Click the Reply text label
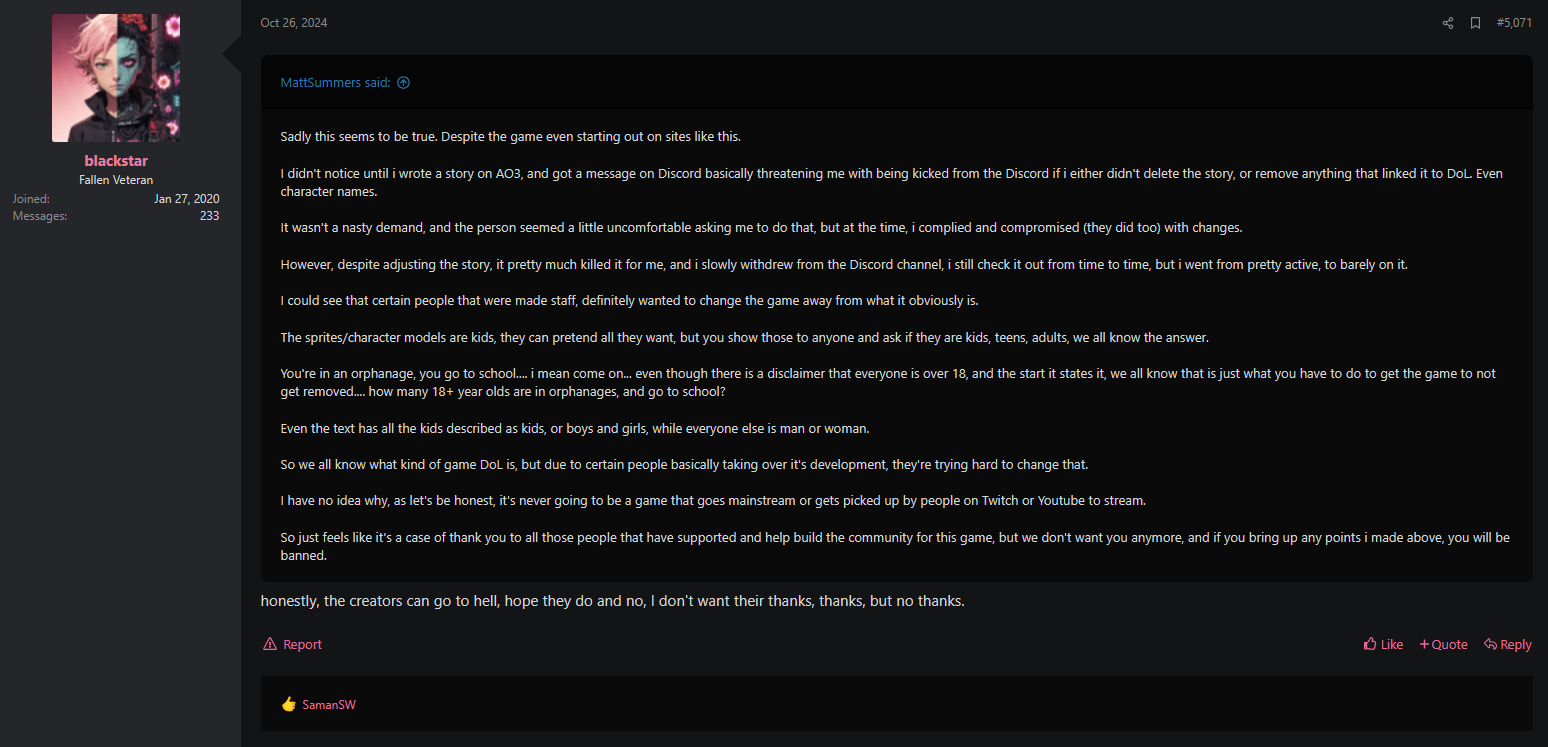Screen dimensions: 1548x747 [1516, 645]
